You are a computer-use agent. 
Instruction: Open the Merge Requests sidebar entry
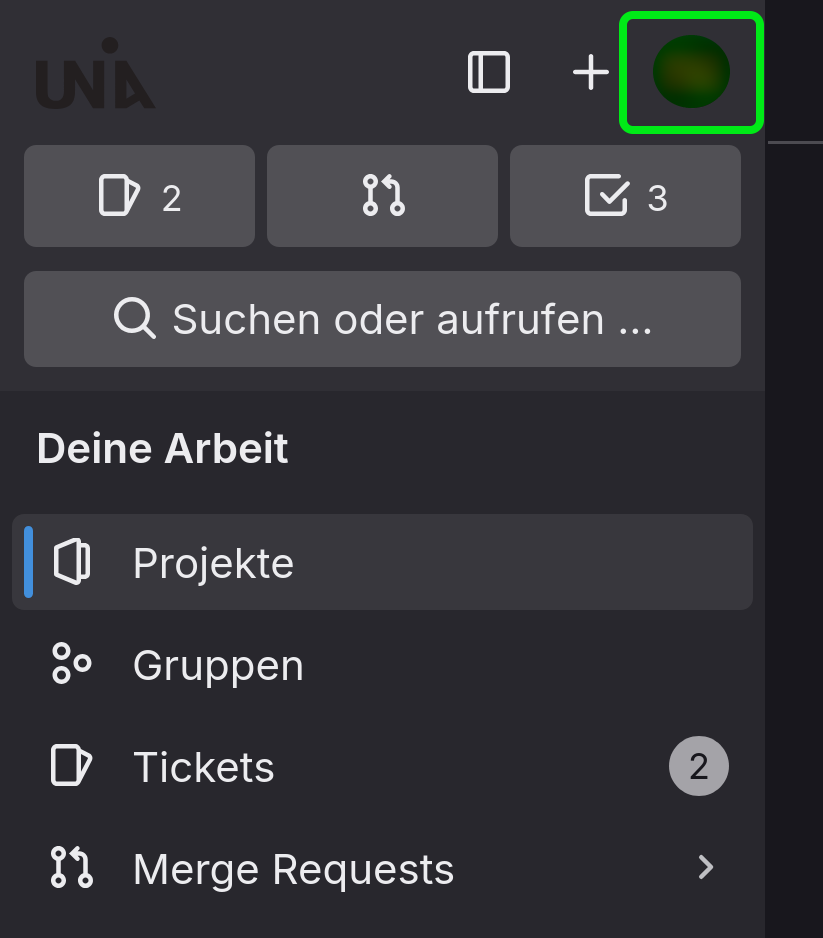(293, 869)
